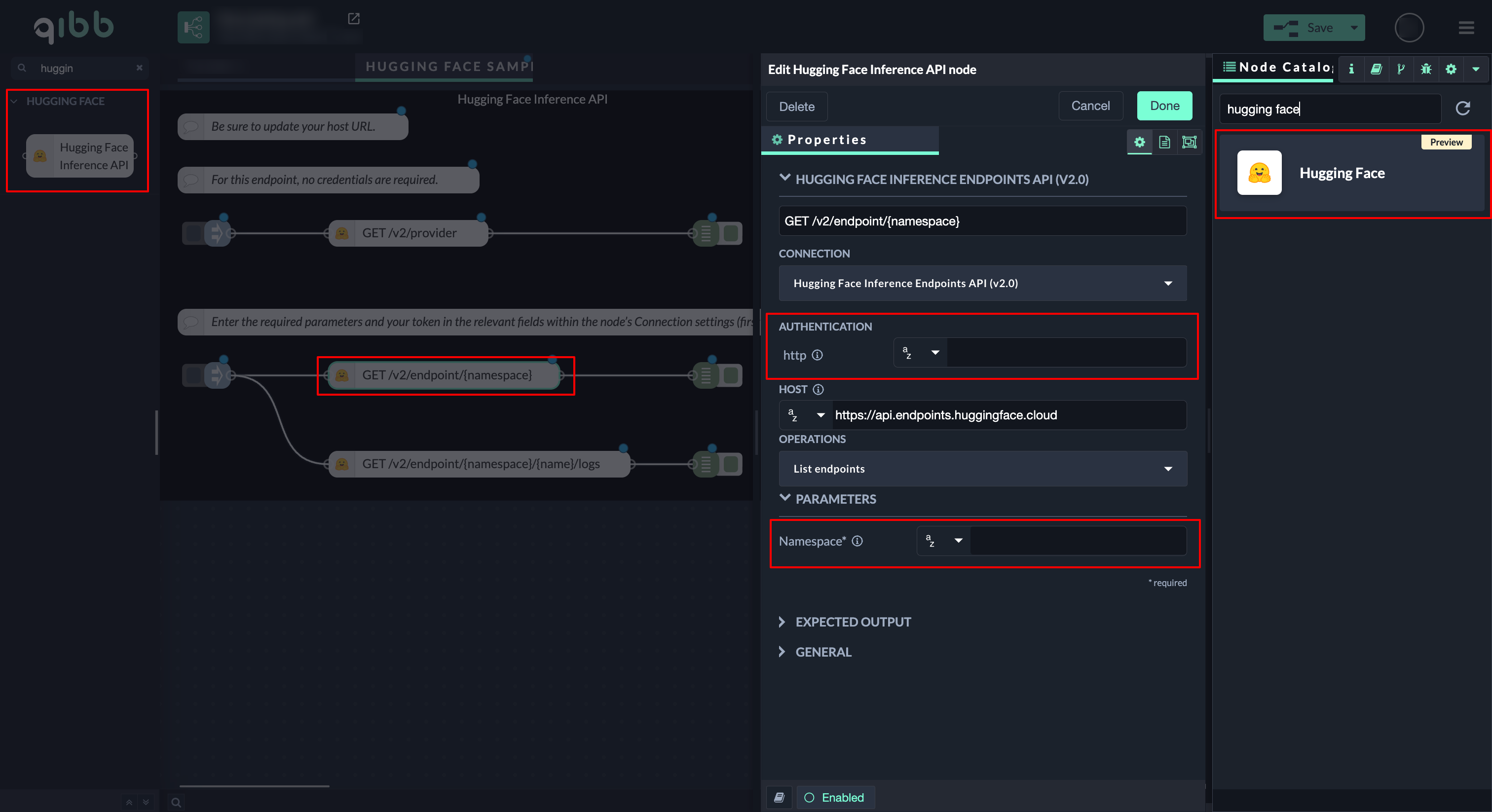Viewport: 1492px width, 812px height.
Task: Click the Delete button
Action: (796, 107)
